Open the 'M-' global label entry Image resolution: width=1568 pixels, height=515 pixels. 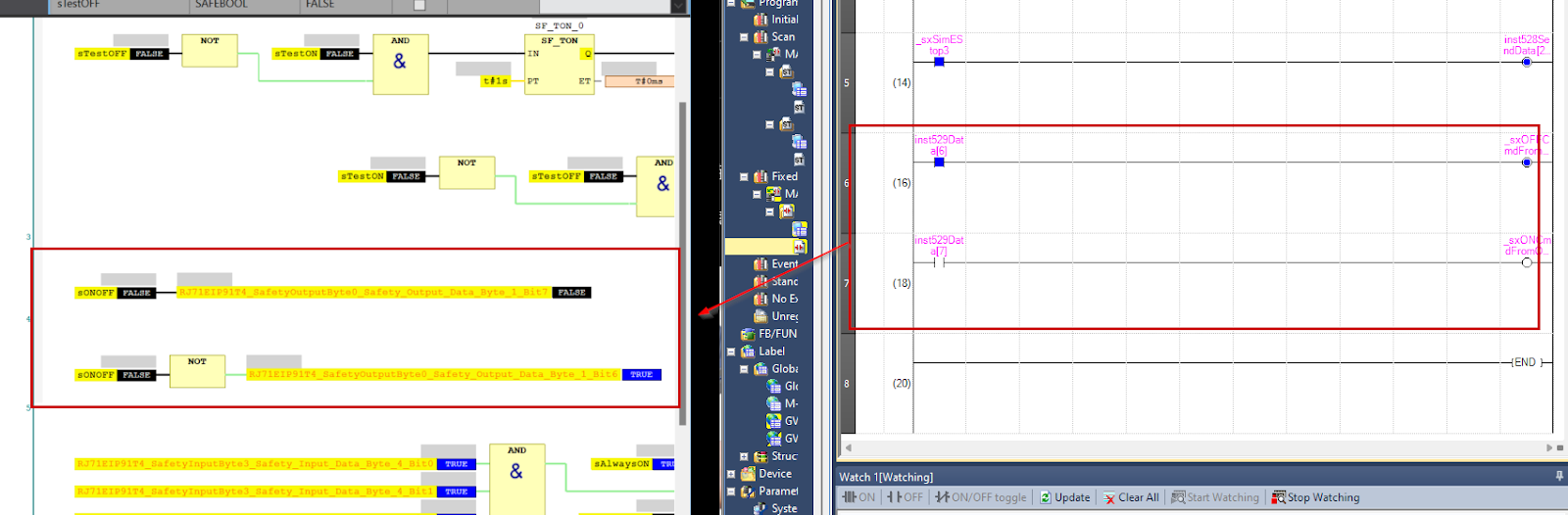point(792,404)
